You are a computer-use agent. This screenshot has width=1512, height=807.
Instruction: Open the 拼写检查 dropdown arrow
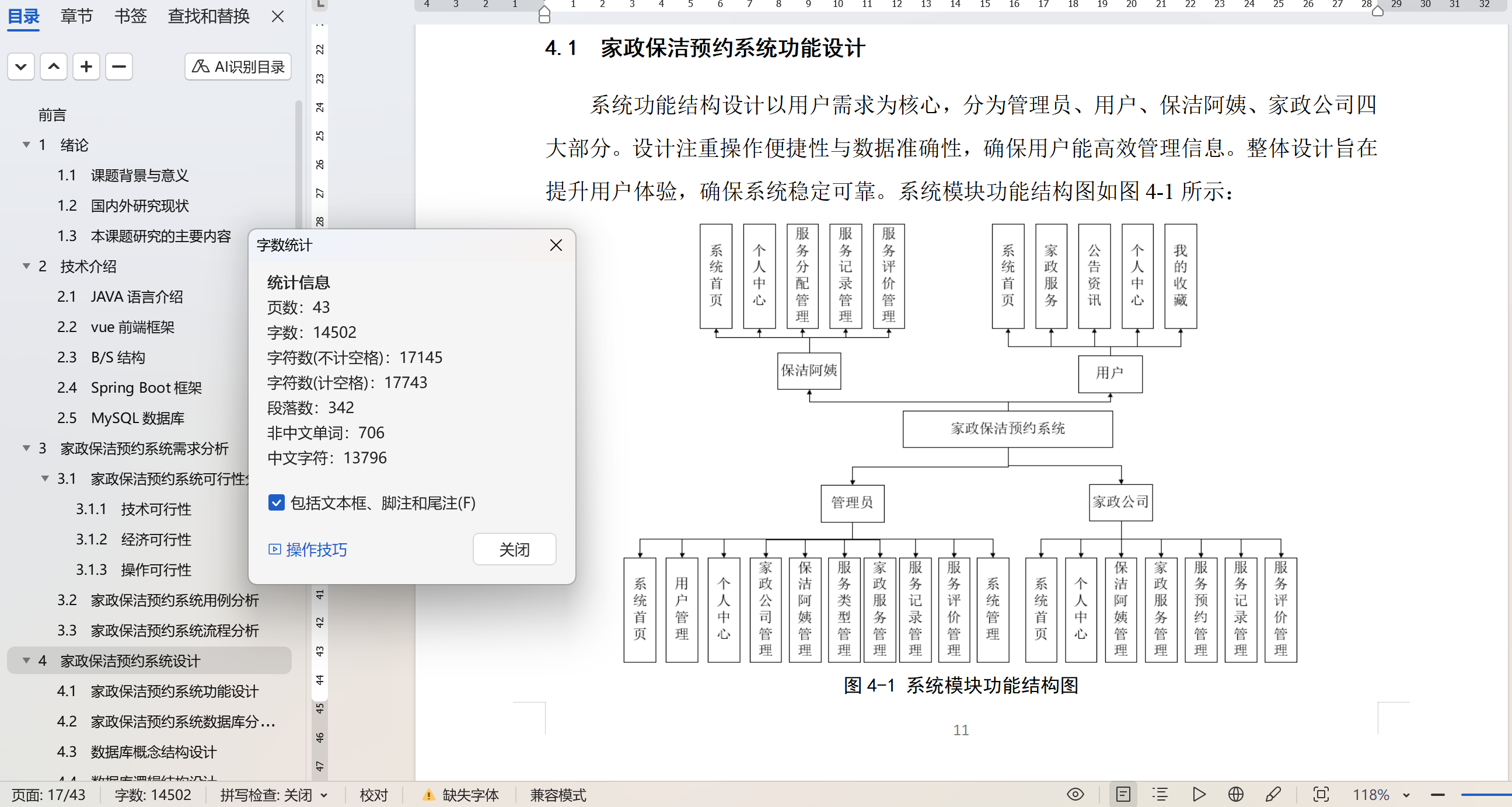pyautogui.click(x=324, y=795)
